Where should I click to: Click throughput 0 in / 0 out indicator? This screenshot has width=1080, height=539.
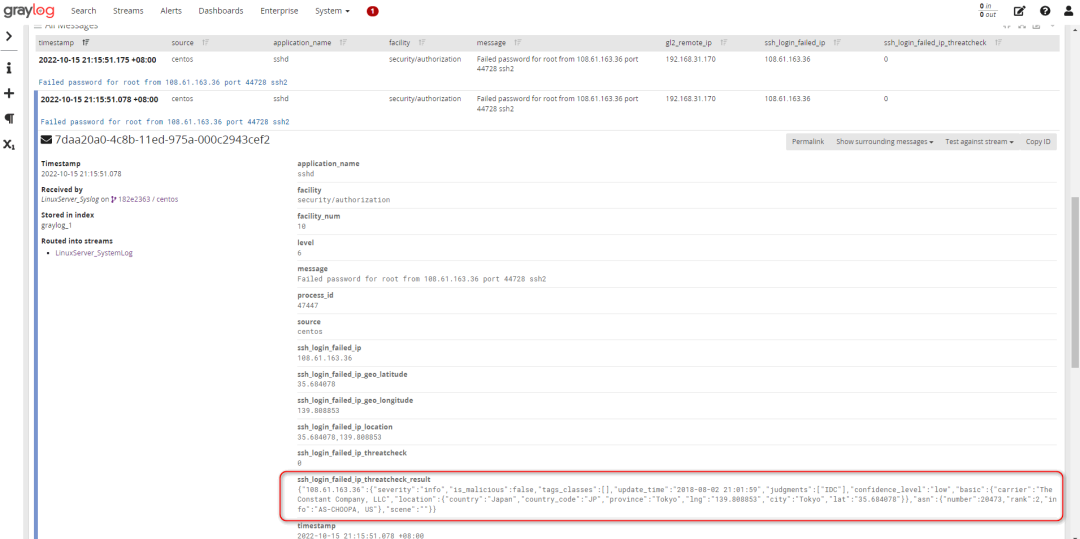pyautogui.click(x=988, y=10)
